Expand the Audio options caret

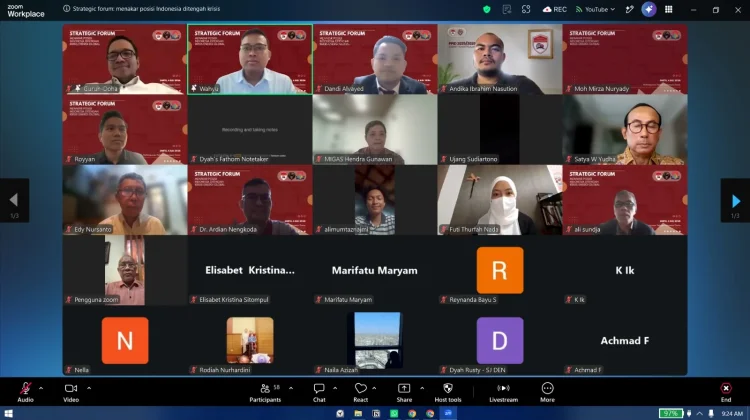41,388
